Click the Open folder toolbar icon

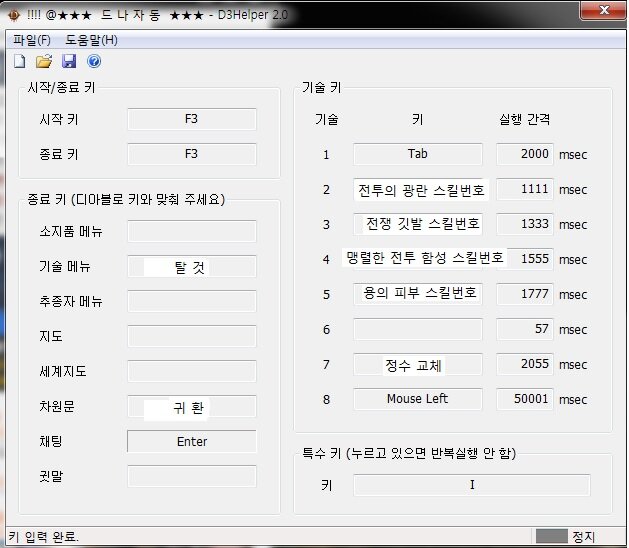pos(44,61)
